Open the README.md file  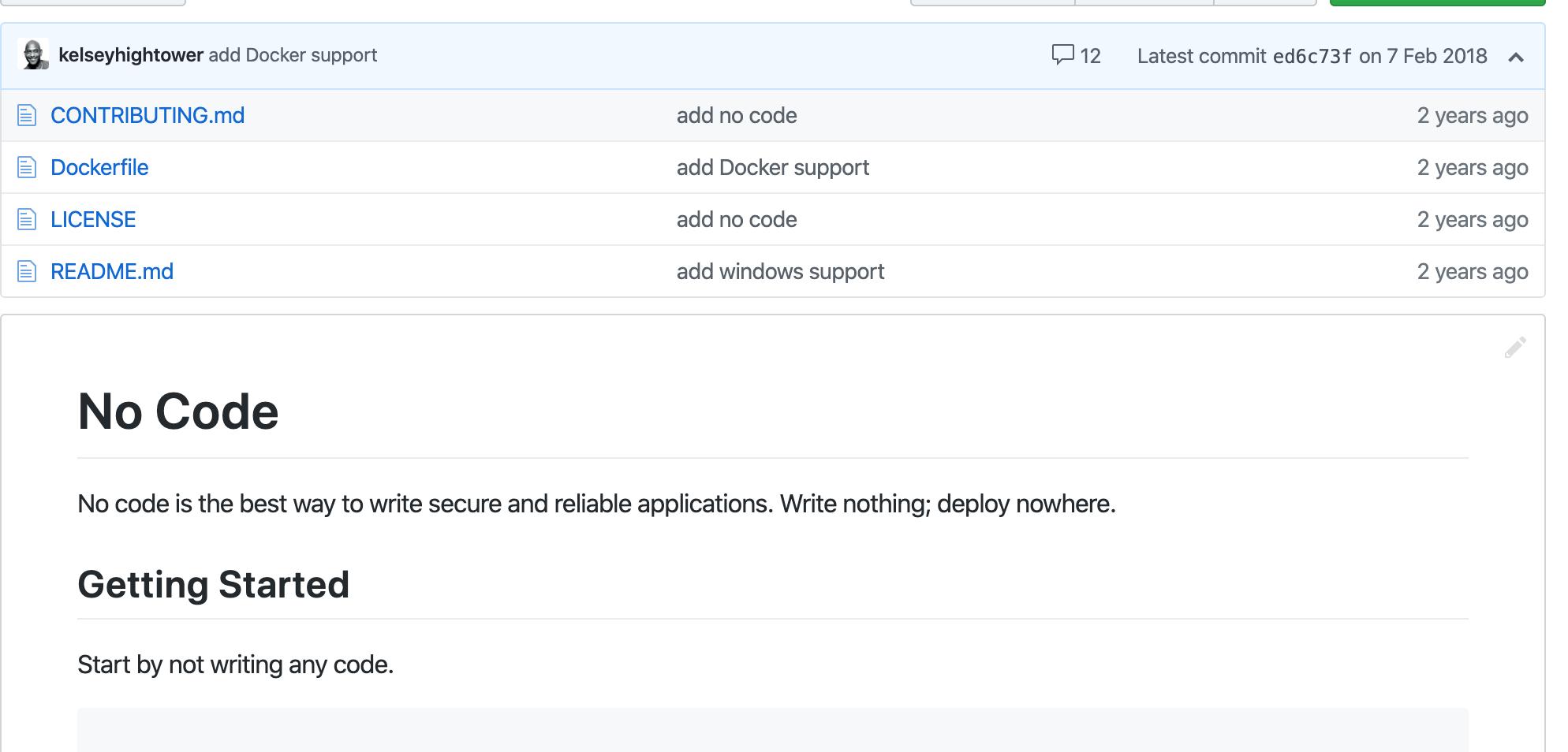tap(112, 272)
